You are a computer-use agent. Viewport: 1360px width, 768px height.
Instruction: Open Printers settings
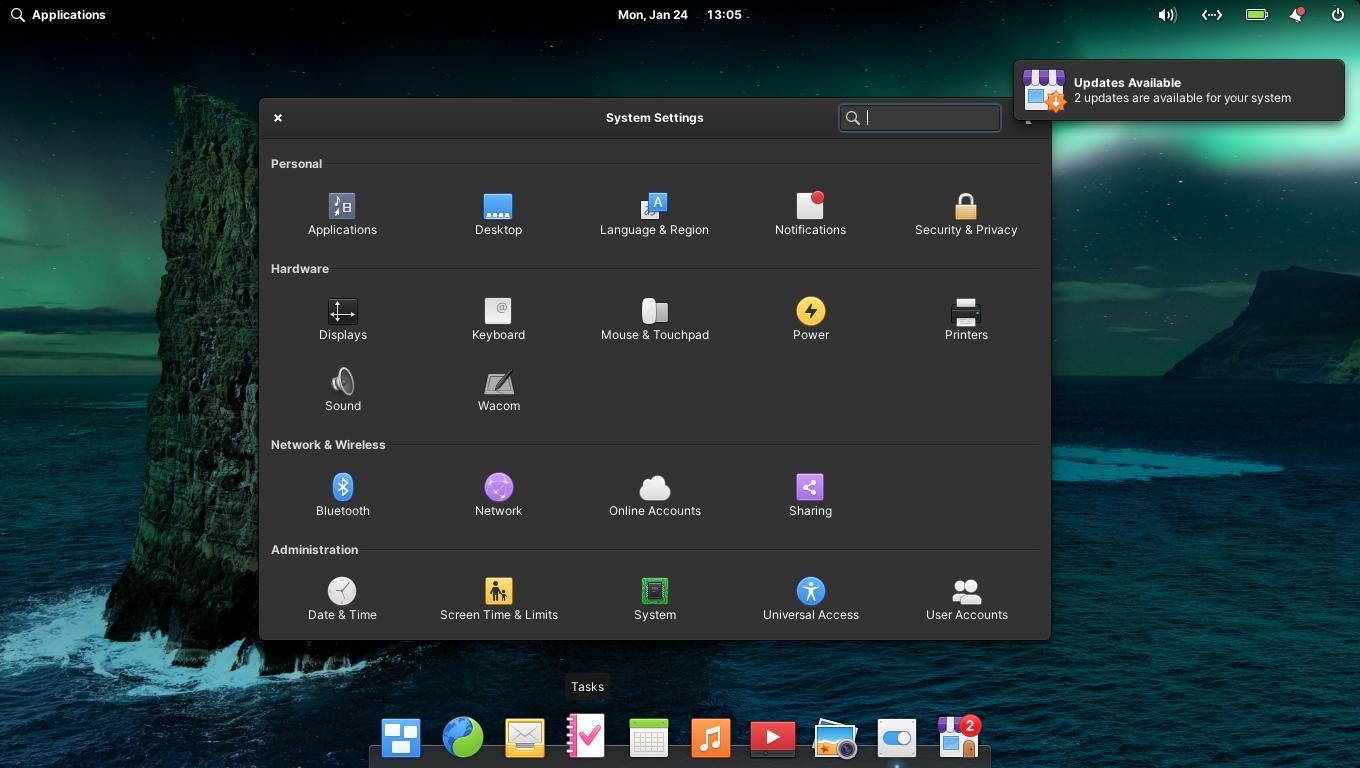[965, 319]
